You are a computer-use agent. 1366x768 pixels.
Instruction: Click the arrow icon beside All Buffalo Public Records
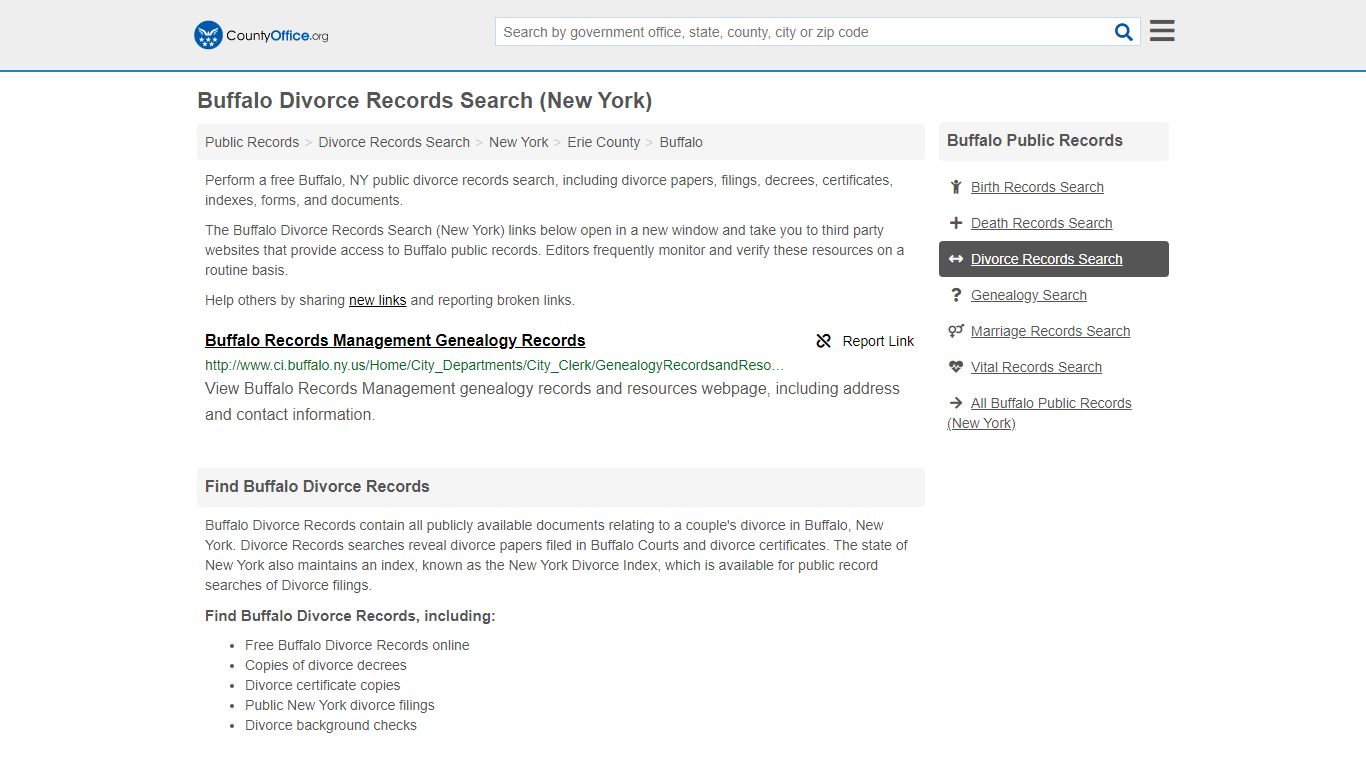pos(956,403)
